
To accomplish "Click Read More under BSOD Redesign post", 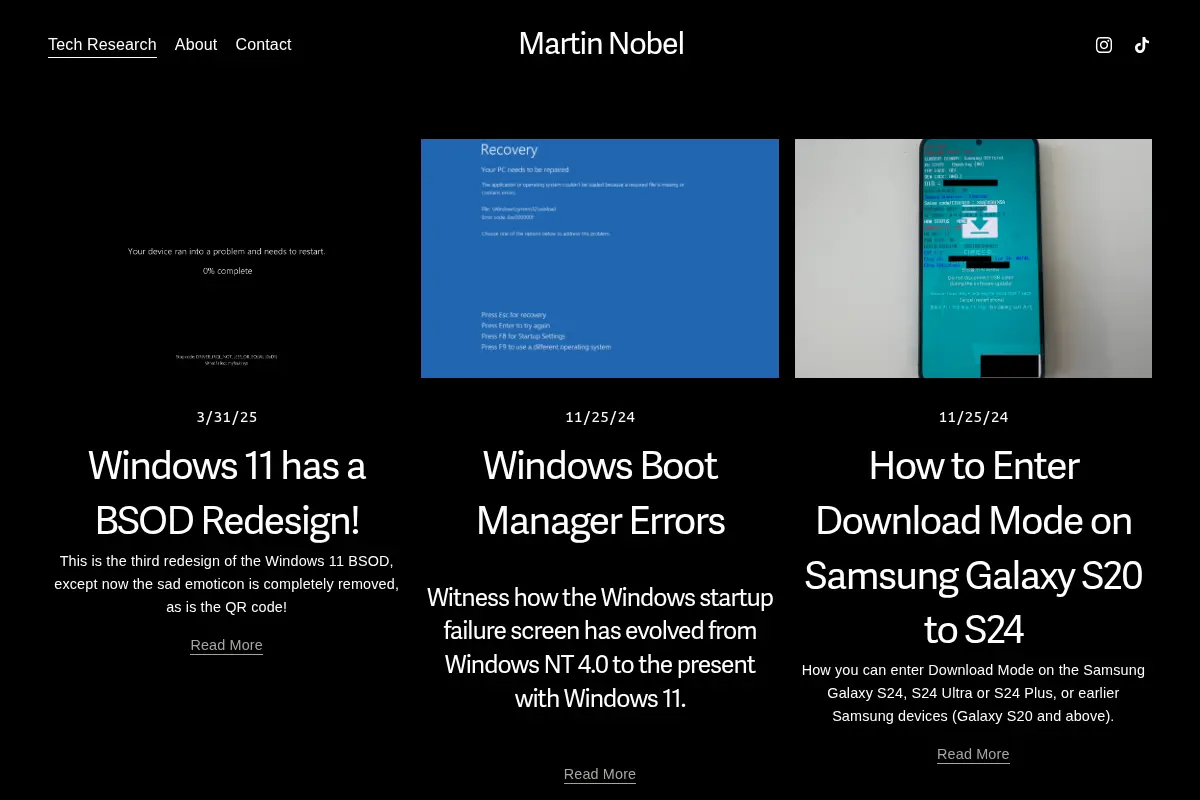I will coord(227,646).
